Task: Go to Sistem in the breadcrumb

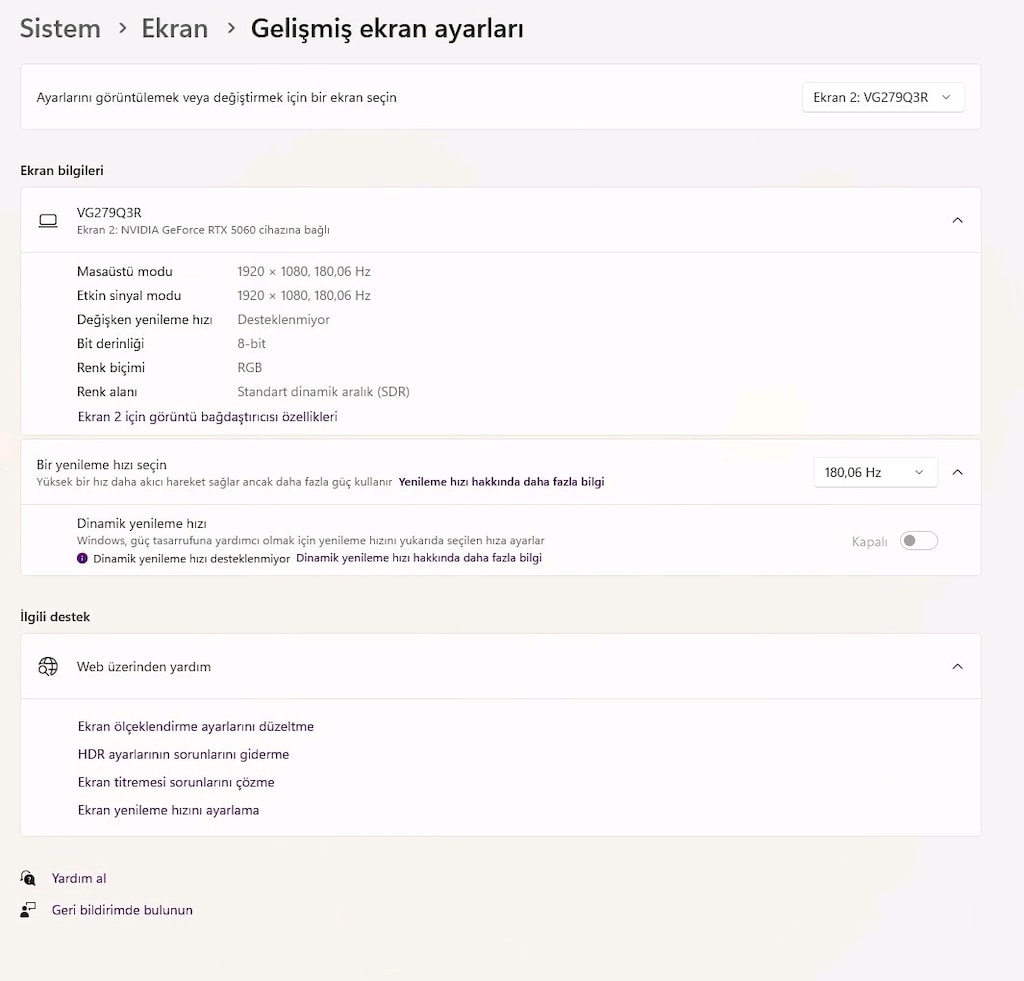Action: tap(60, 29)
